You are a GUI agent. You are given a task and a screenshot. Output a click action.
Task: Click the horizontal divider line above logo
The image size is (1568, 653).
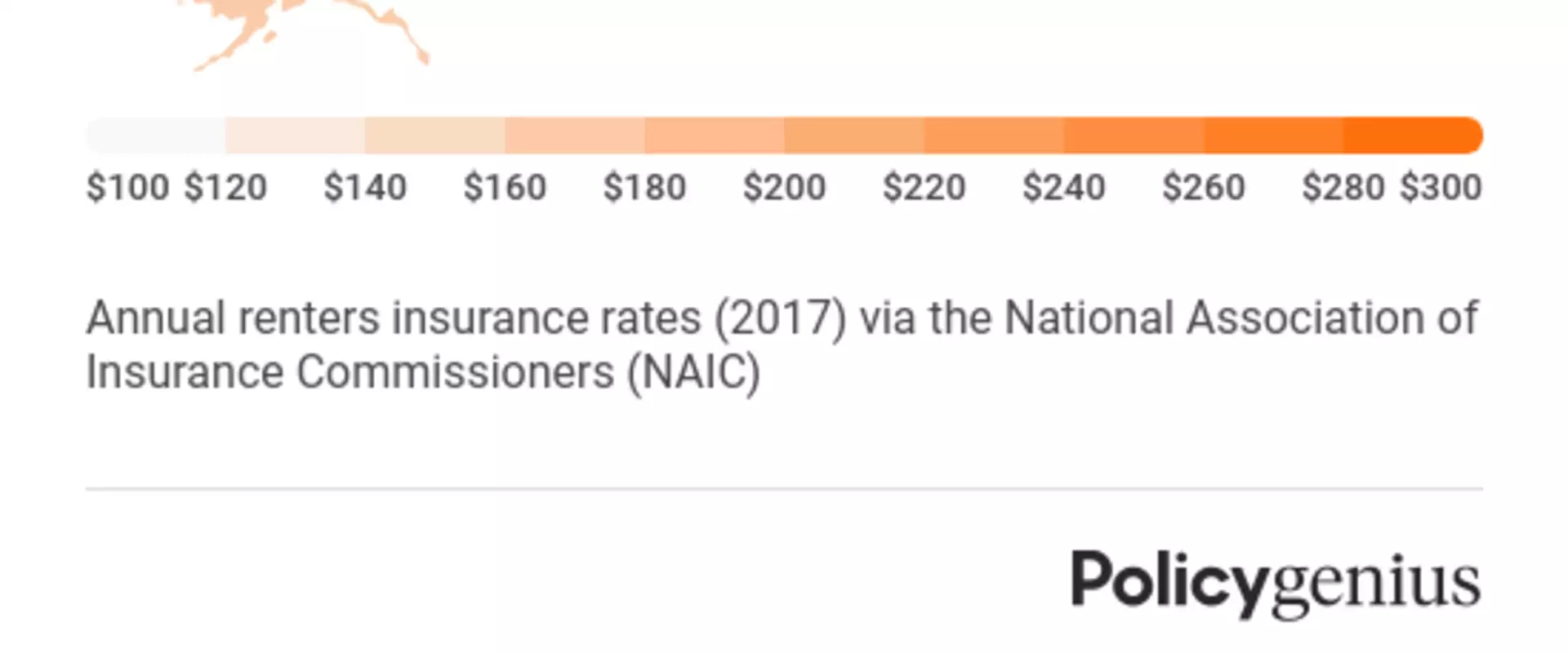[784, 489]
